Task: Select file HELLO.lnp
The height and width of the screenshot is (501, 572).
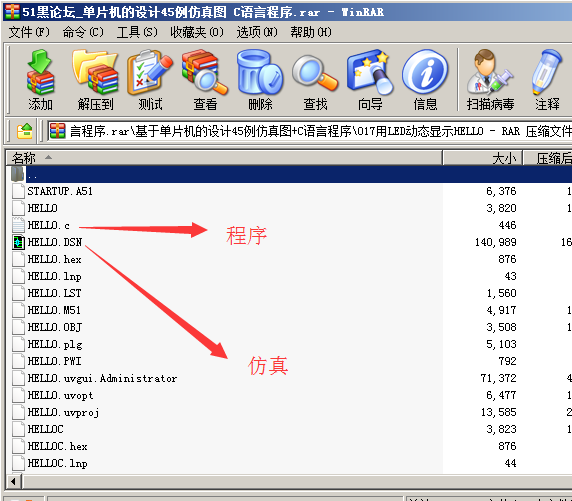Action: (x=54, y=276)
